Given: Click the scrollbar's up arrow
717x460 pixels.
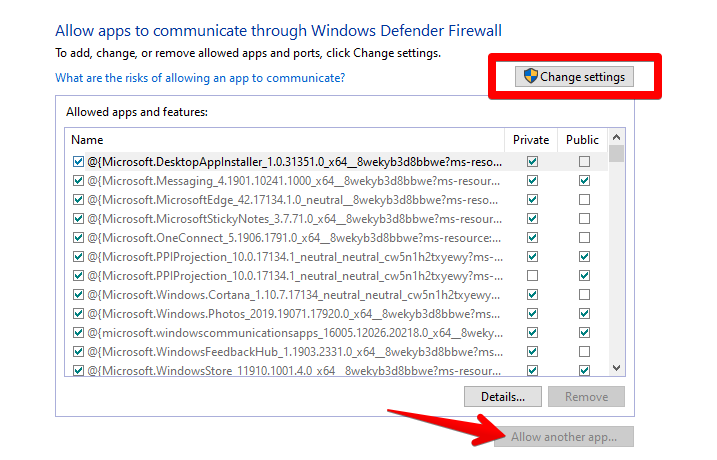Looking at the screenshot, I should click(616, 137).
